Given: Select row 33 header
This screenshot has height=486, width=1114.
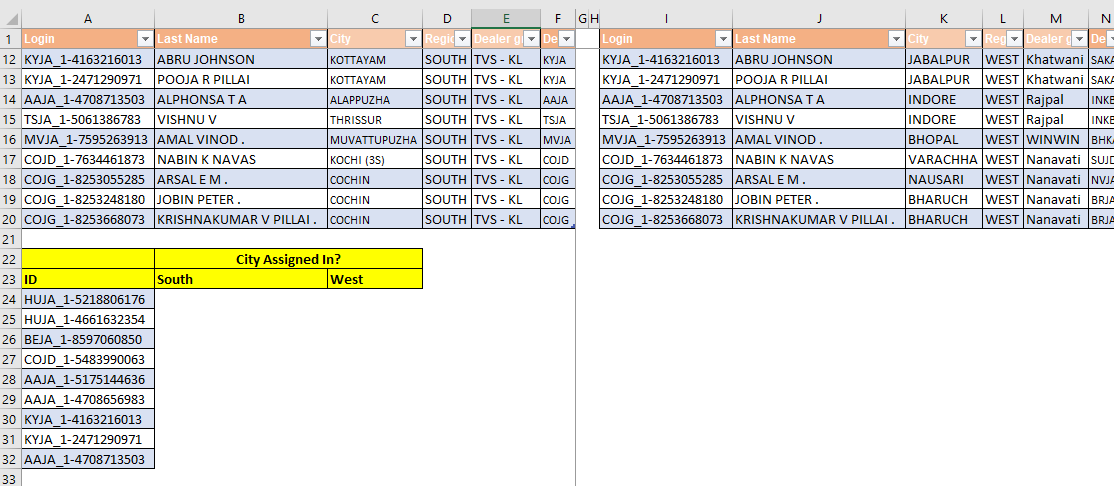Looking at the screenshot, I should (11, 479).
